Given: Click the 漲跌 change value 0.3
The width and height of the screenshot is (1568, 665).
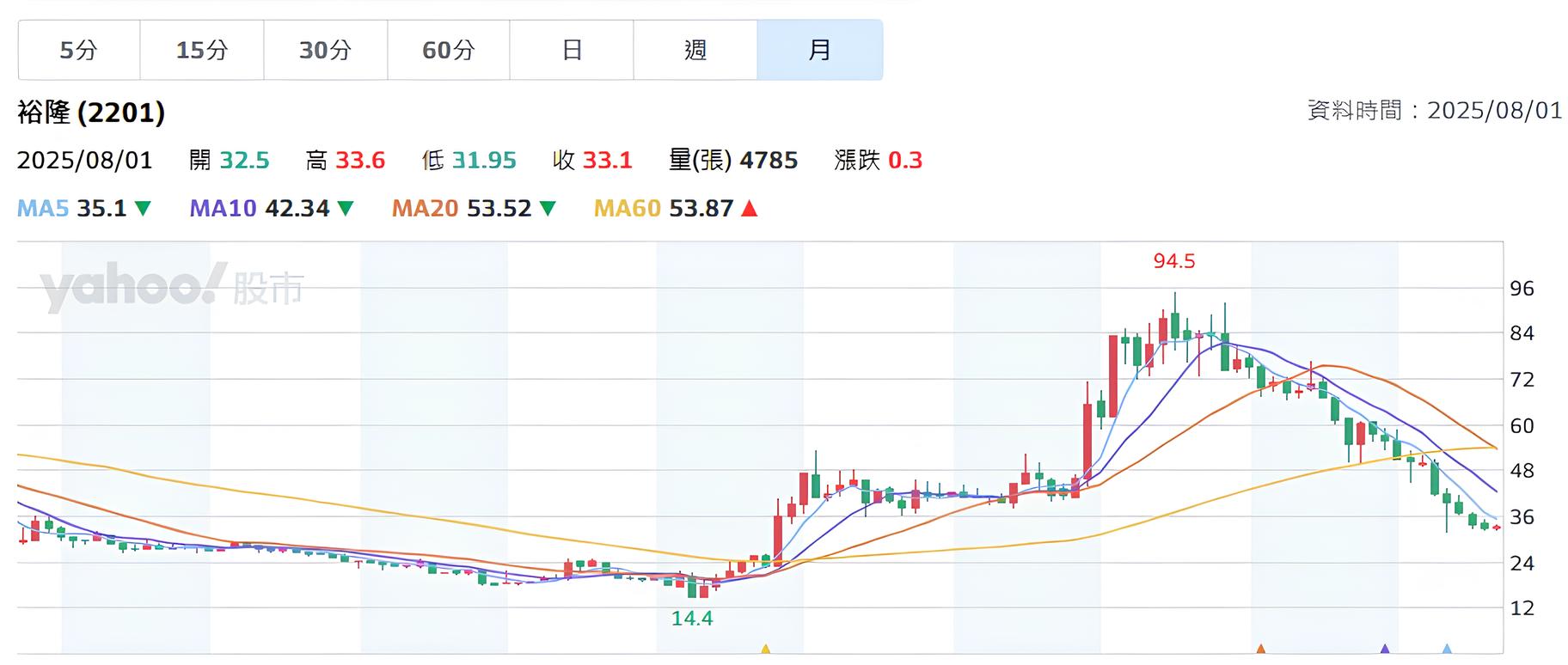Looking at the screenshot, I should 904,161.
